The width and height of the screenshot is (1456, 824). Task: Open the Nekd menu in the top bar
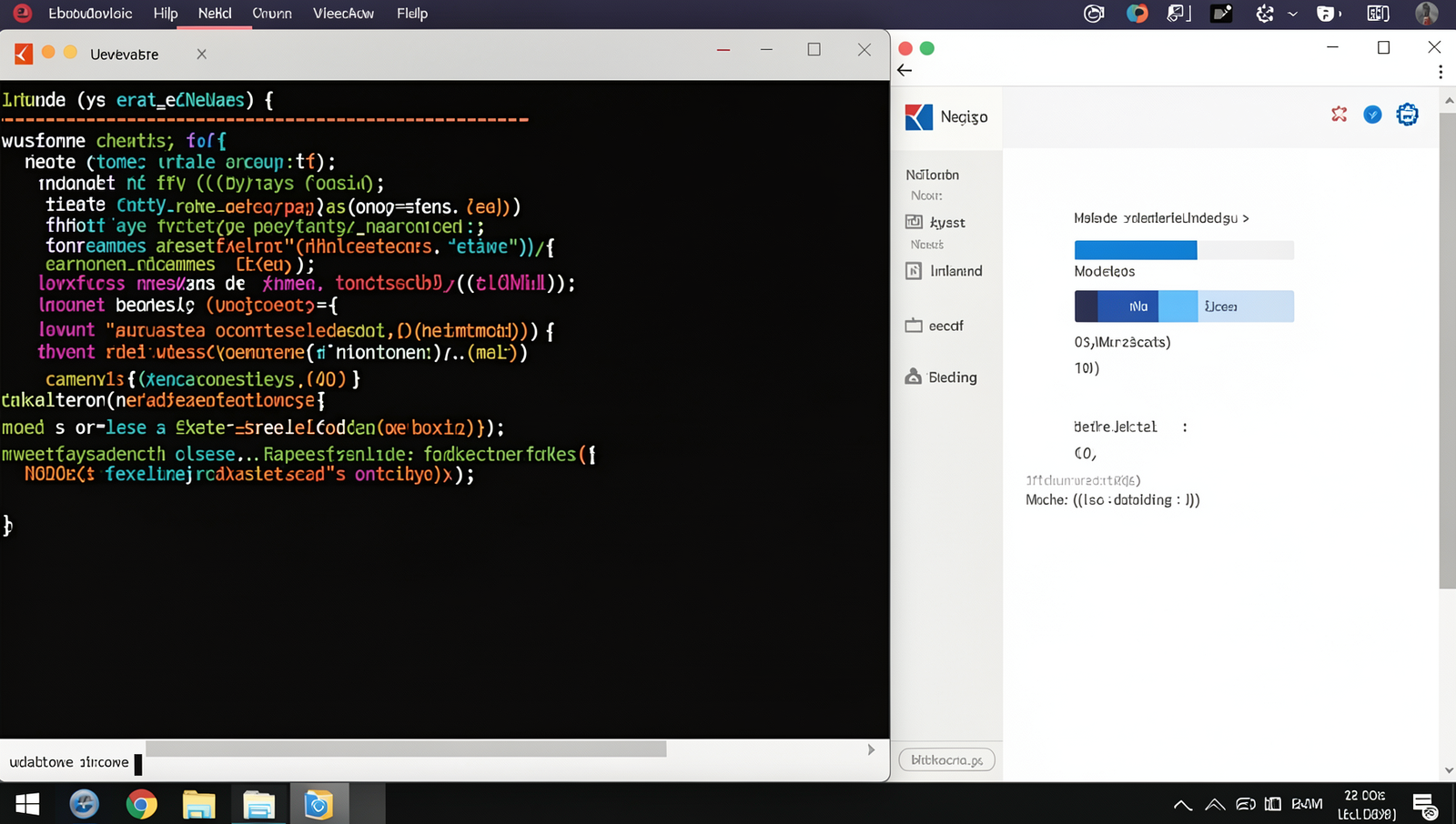point(215,14)
